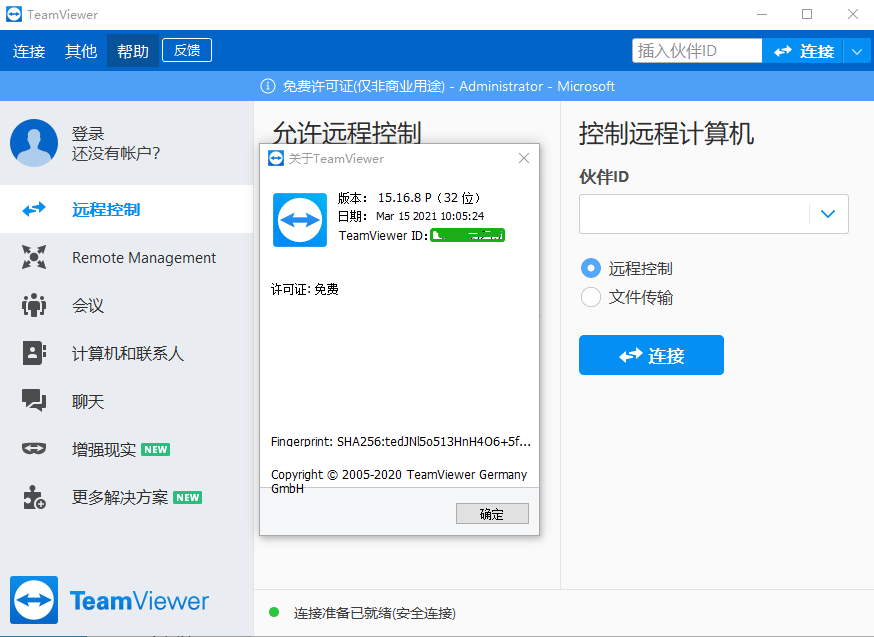
Task: Go to the 会议 section
Action: click(127, 305)
